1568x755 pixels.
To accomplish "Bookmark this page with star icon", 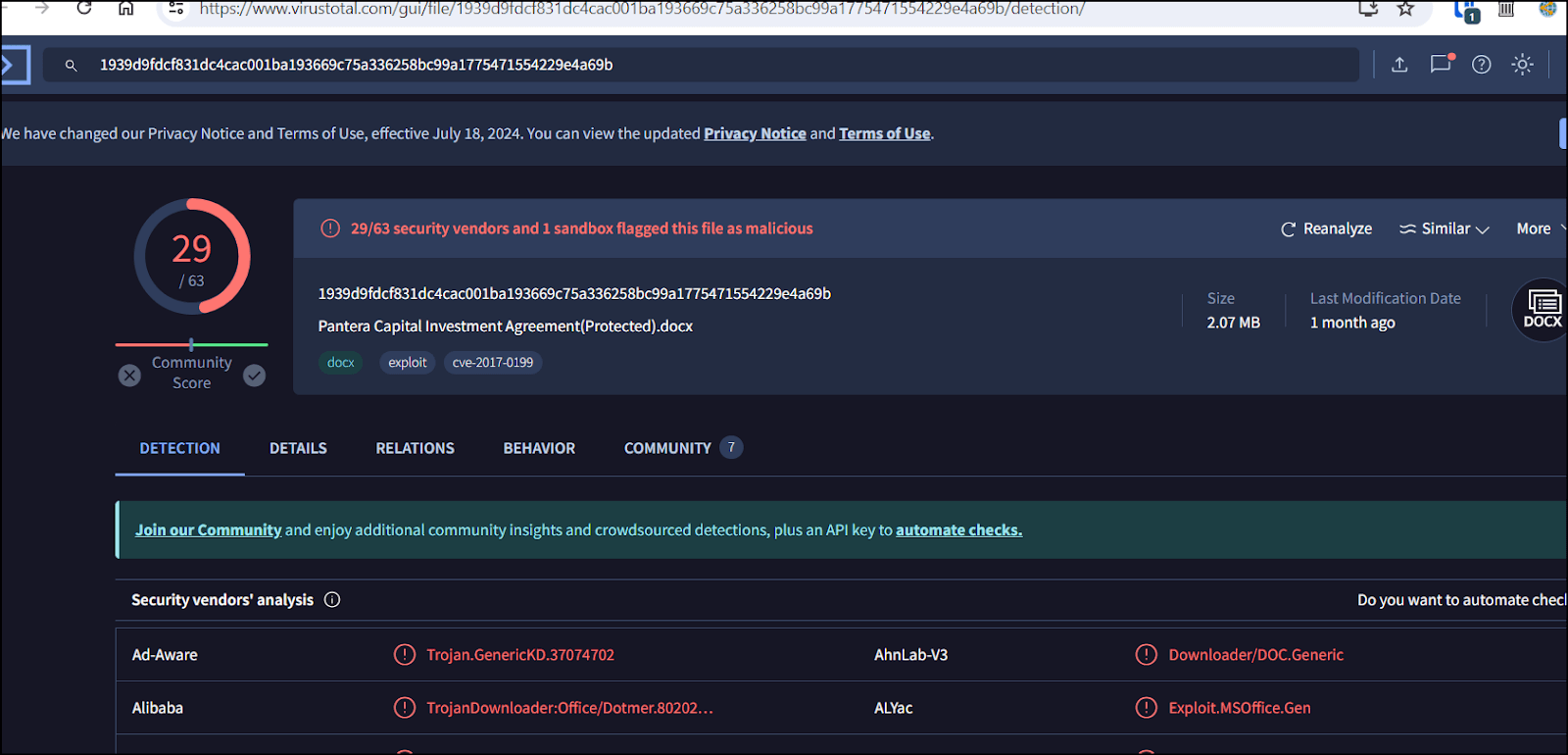I will [x=1405, y=9].
